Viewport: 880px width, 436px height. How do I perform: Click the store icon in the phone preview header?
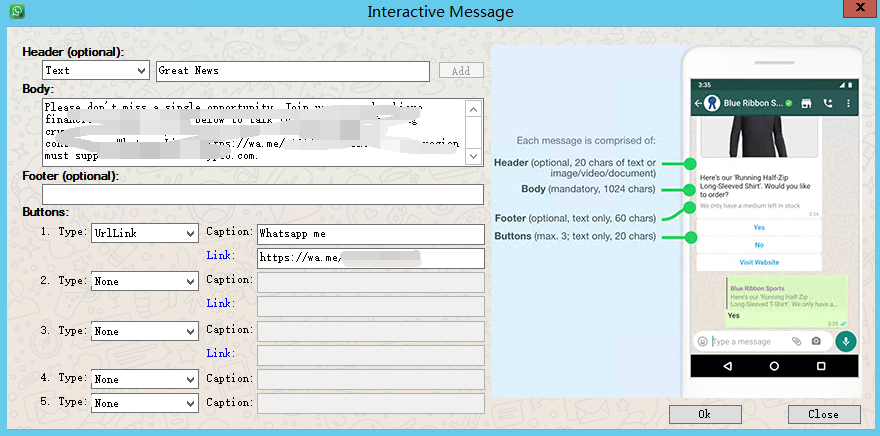point(806,103)
